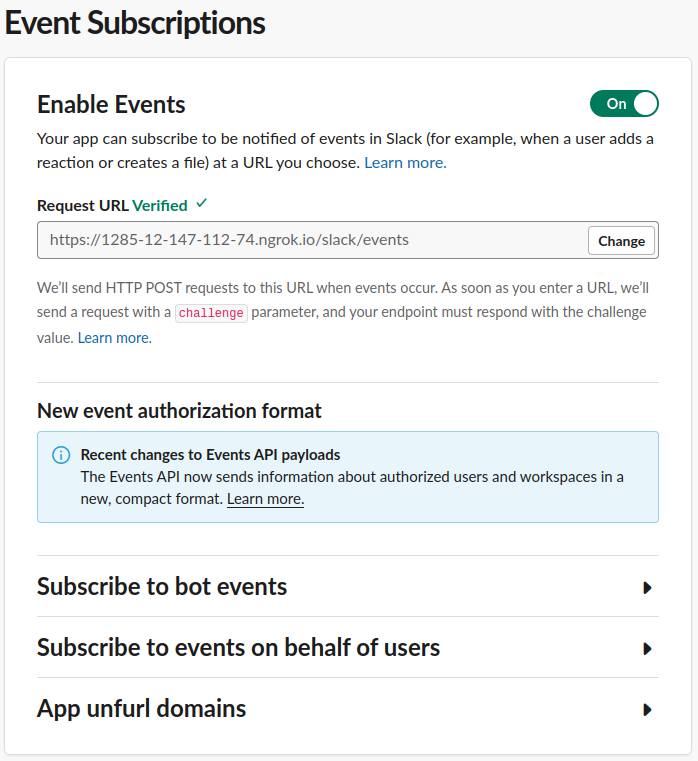Screen dimensions: 698x761
Task: Click the Request URL label
Action: [83, 206]
